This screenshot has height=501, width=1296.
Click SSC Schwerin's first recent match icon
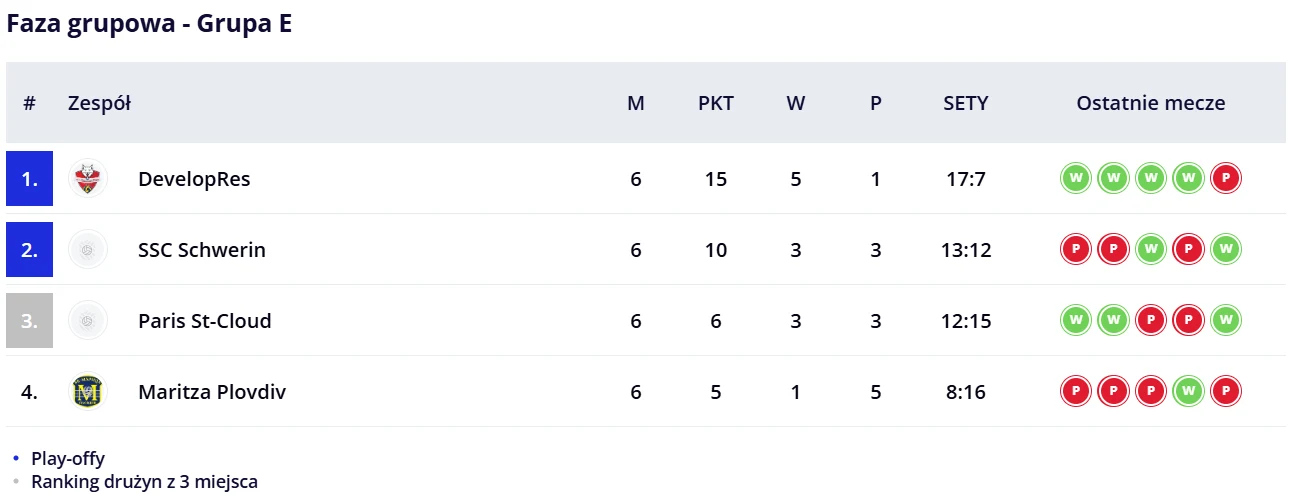click(1076, 250)
